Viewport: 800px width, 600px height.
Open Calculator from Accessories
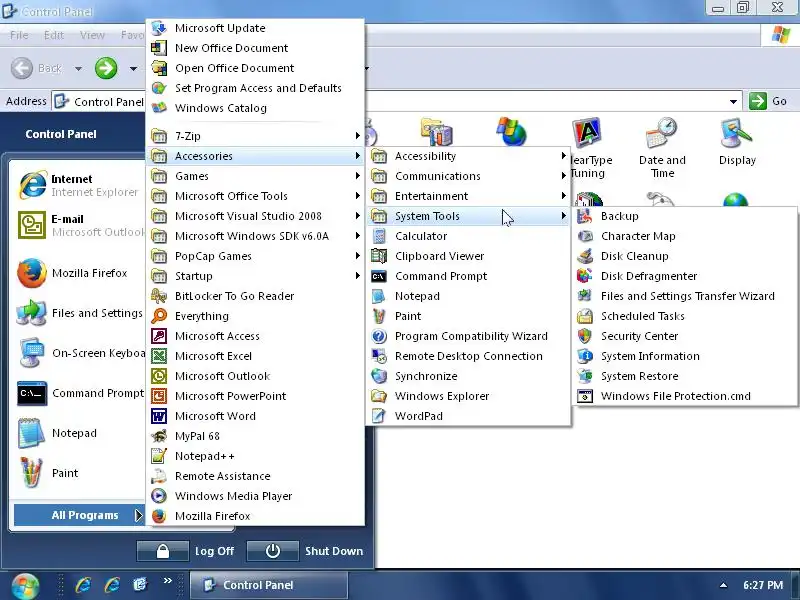click(468, 236)
